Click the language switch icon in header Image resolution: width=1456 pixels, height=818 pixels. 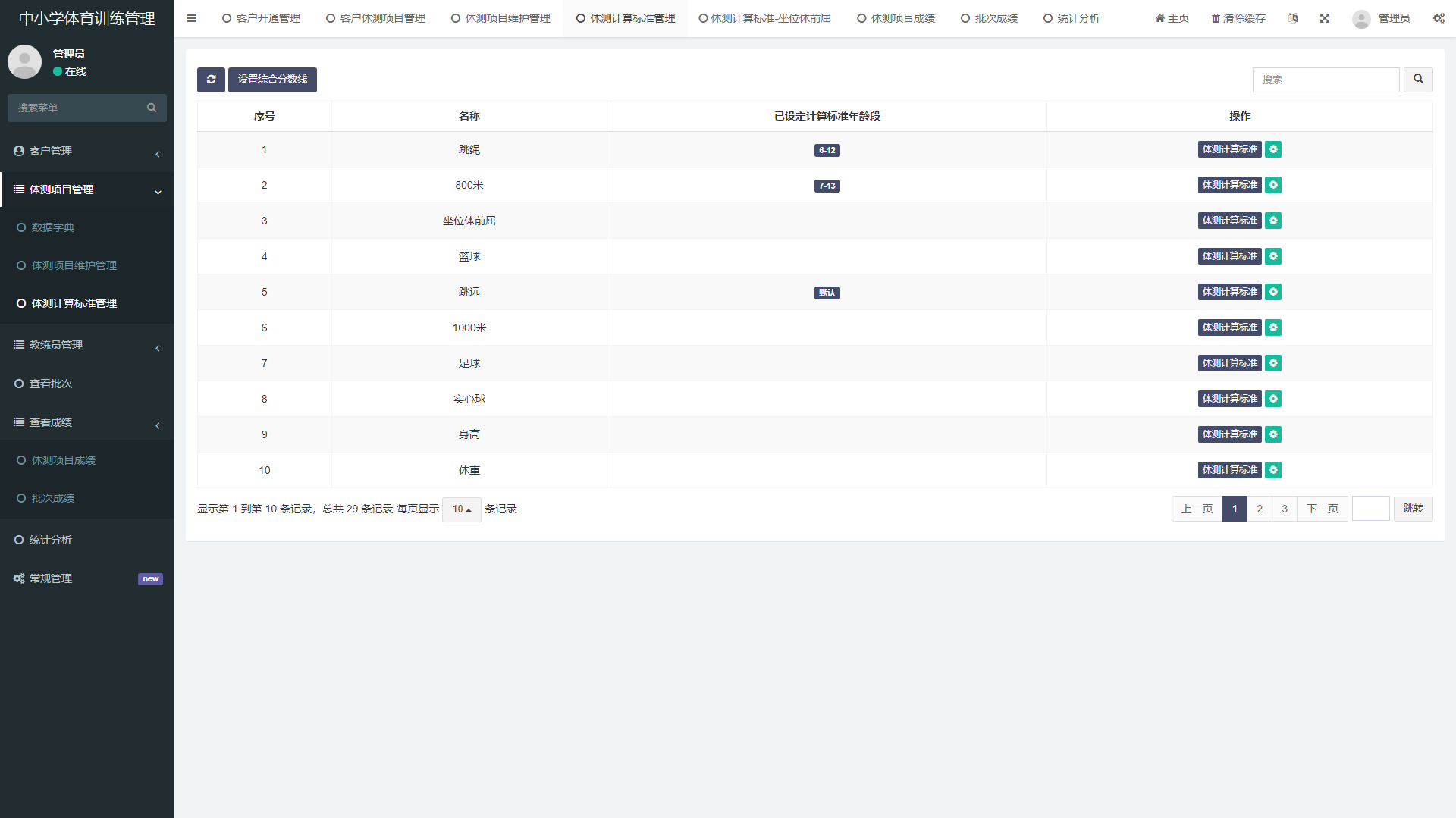point(1293,18)
